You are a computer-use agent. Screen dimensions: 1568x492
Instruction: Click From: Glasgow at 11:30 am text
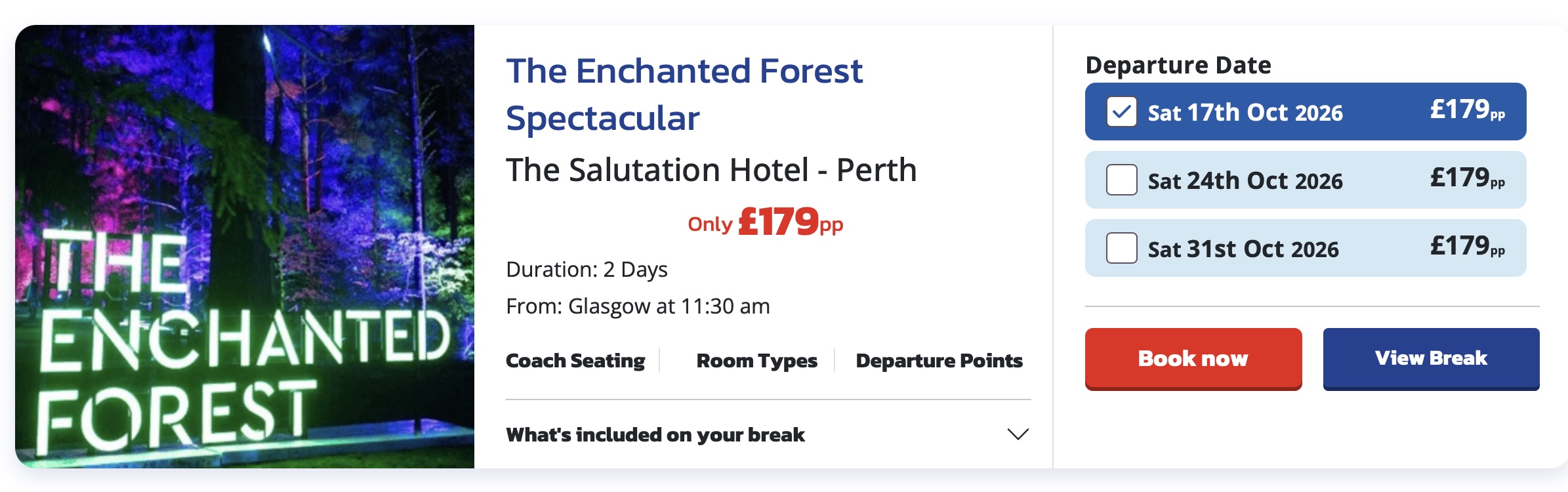[x=638, y=306]
